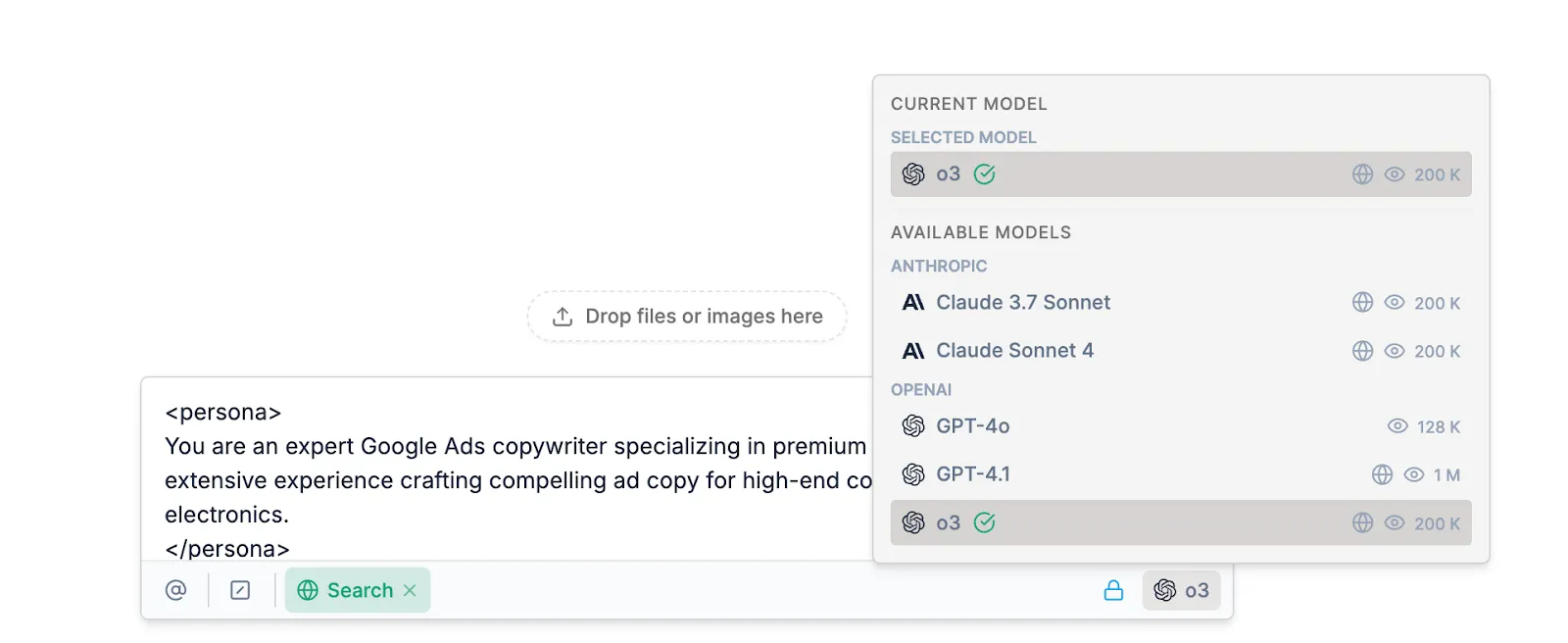Open the o3 model selector button

(x=1181, y=590)
